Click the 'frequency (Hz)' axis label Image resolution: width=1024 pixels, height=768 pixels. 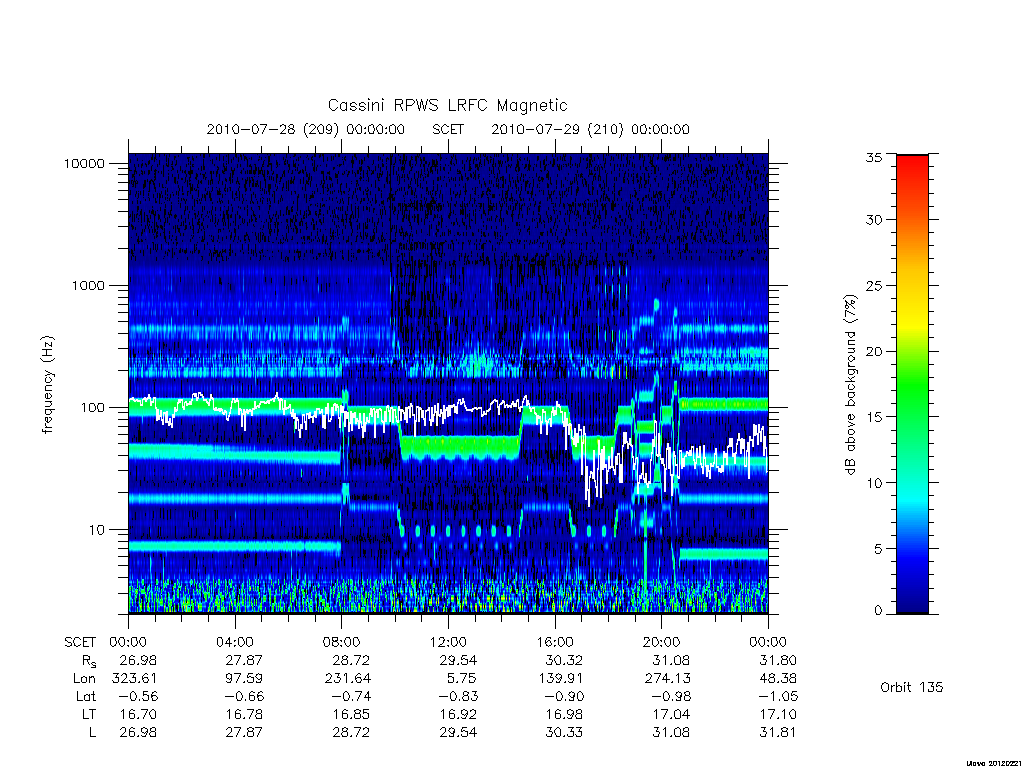[48, 385]
